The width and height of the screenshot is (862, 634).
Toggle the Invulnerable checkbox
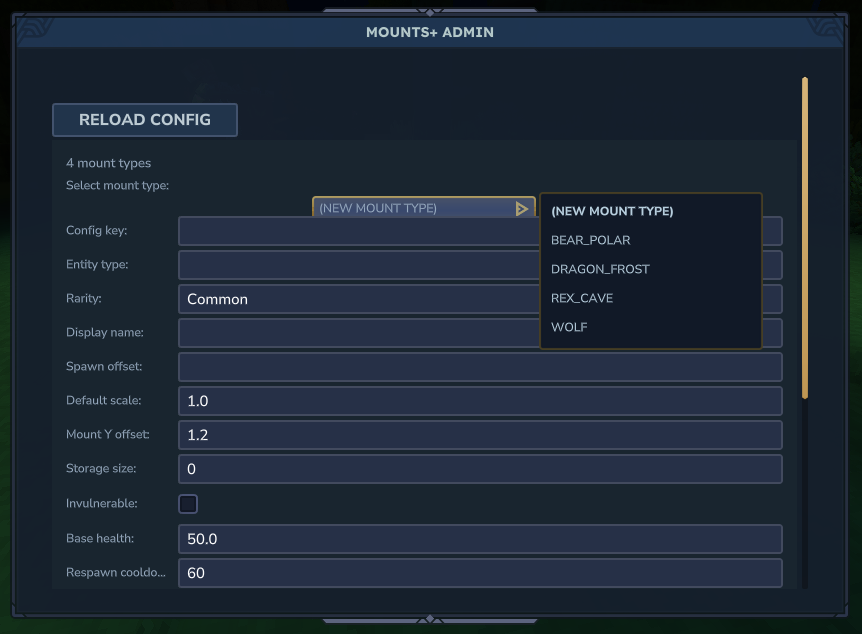(x=187, y=503)
